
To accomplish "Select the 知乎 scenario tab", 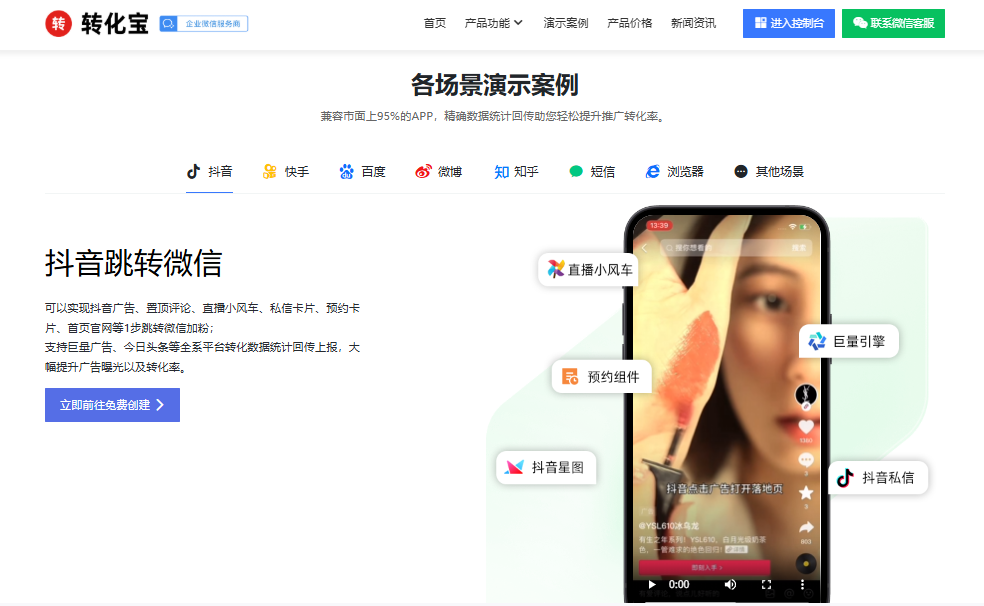I will (516, 171).
